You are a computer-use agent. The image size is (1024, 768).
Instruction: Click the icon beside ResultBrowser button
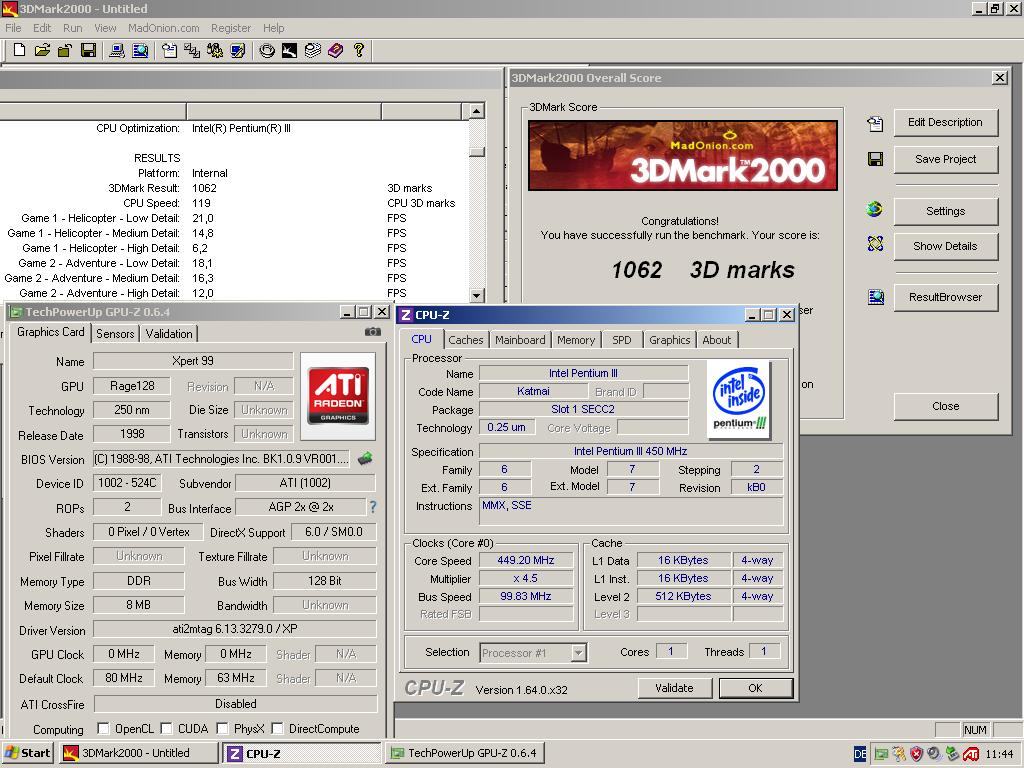coord(875,297)
